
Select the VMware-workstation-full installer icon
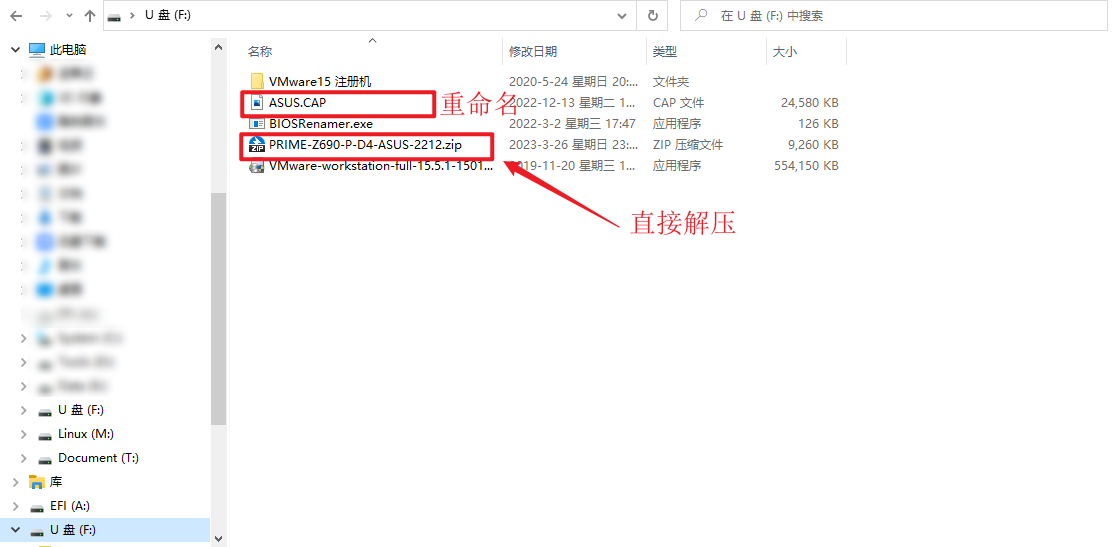(256, 166)
